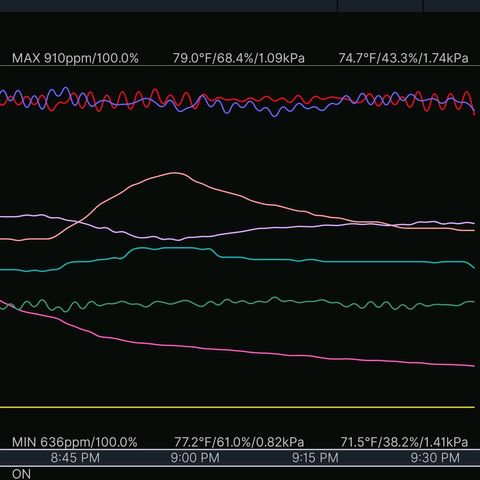
Task: Select the 71.5°F/38.2%/1.41kPa min reading
Action: pos(404,442)
